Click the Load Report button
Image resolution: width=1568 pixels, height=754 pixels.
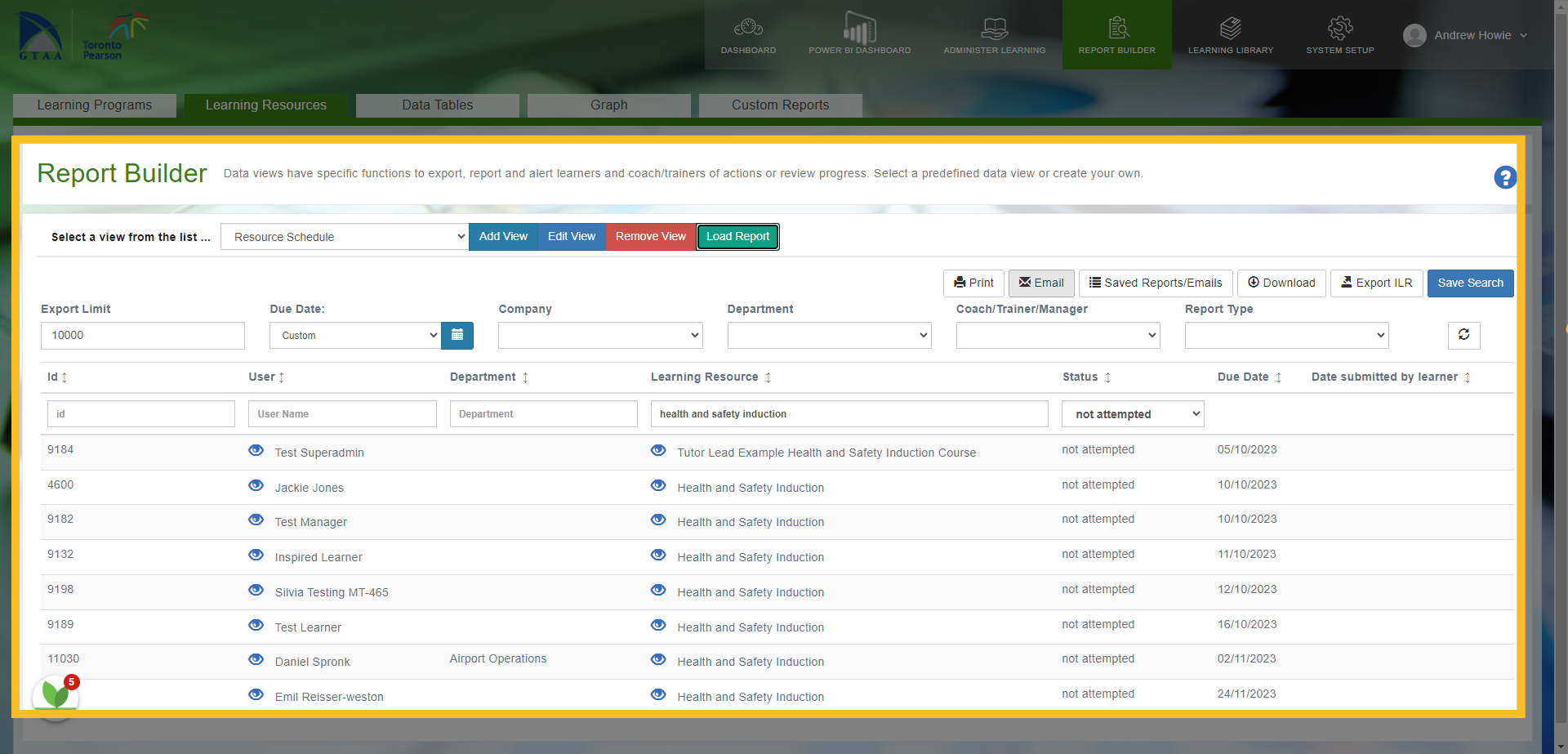(x=738, y=237)
